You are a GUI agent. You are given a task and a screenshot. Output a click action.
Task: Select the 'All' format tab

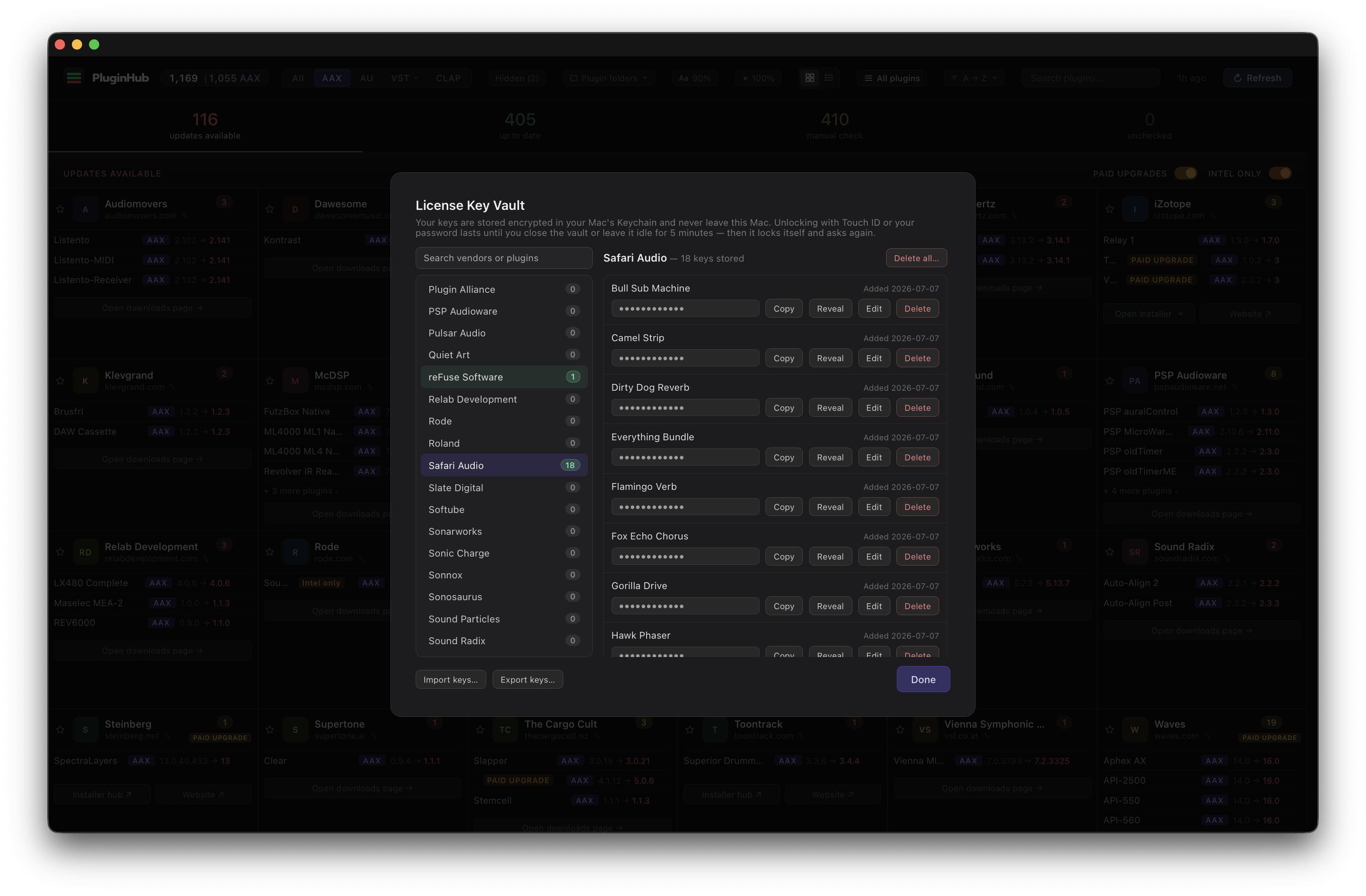click(298, 78)
